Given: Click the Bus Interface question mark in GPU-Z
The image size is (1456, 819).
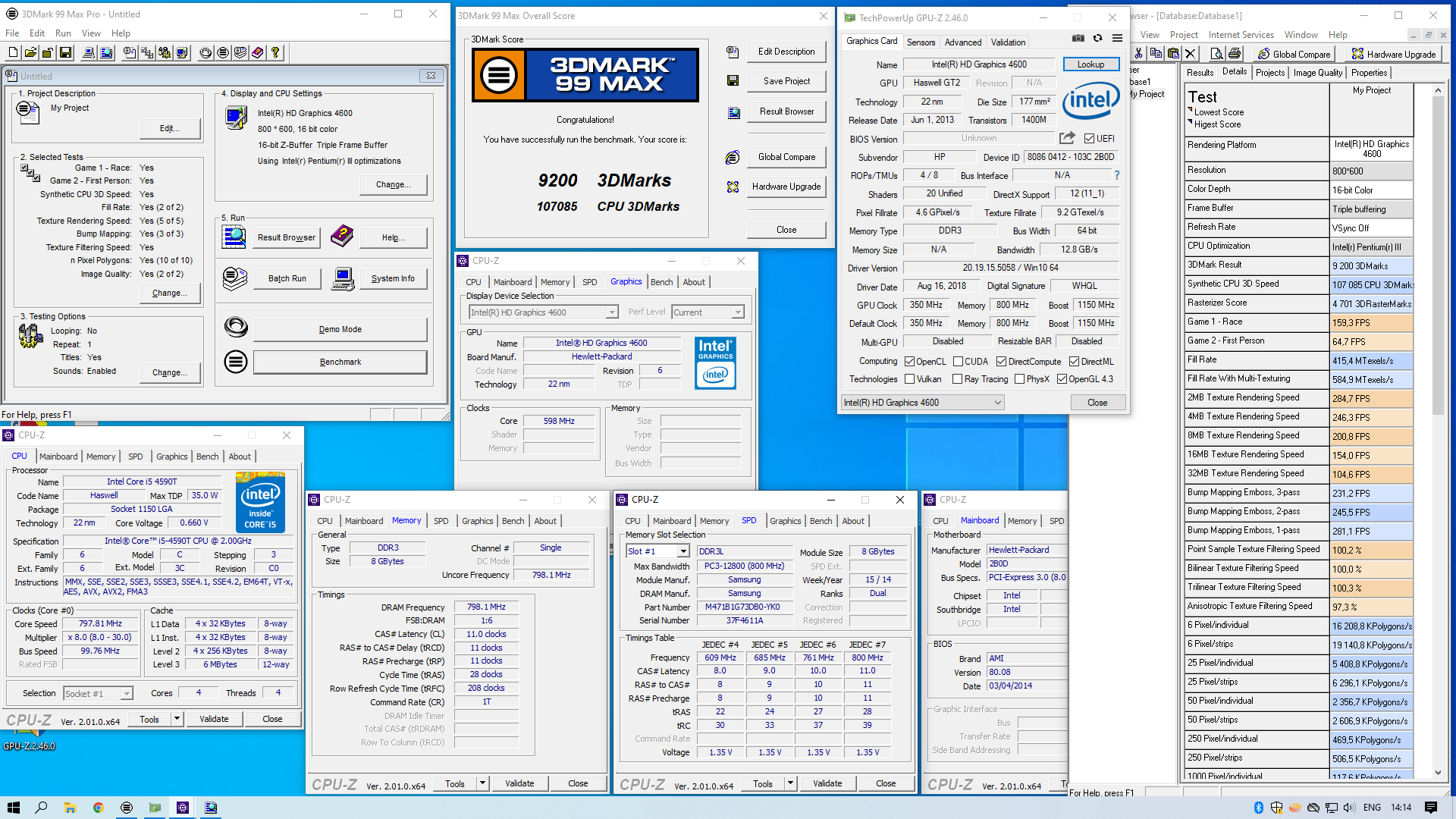Looking at the screenshot, I should (1116, 175).
